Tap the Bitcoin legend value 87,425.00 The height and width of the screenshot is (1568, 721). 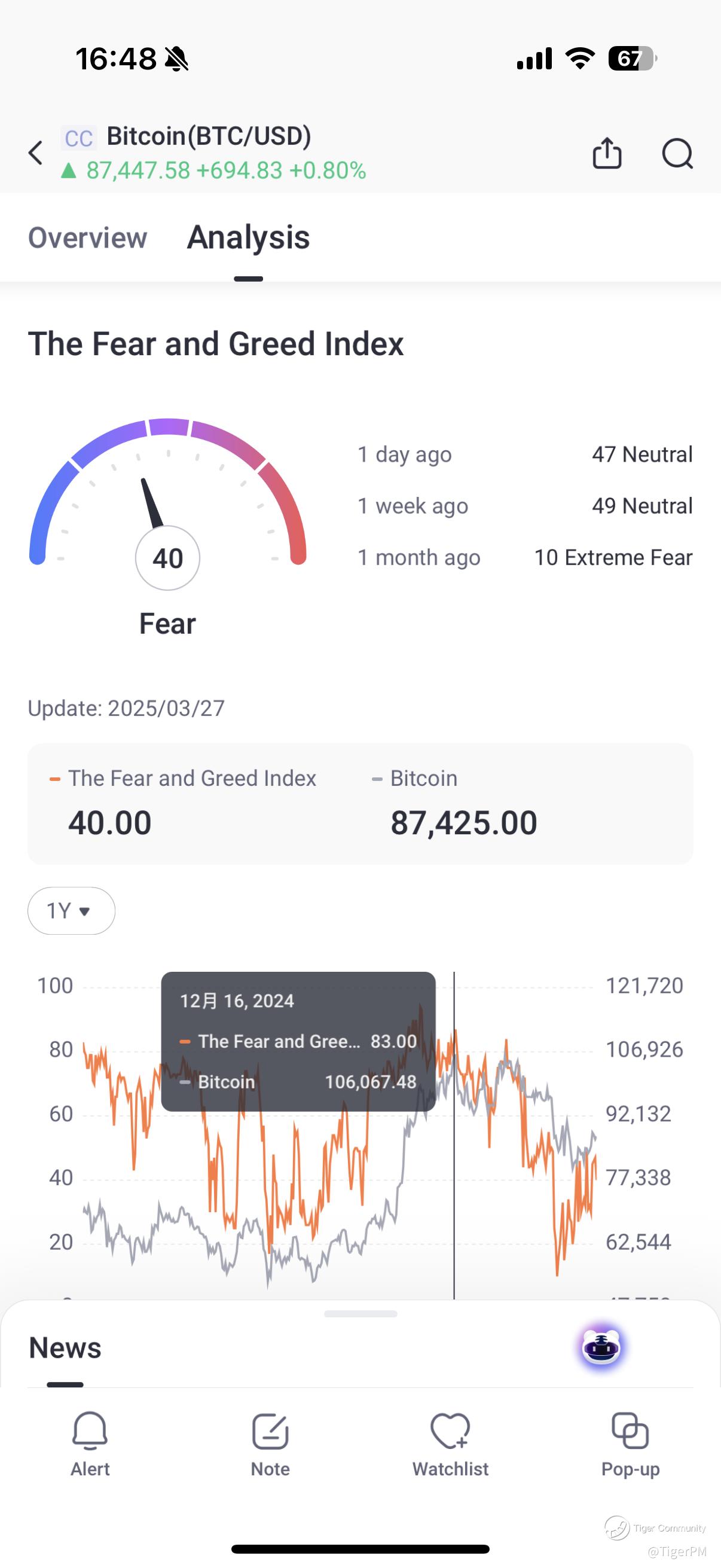click(464, 823)
